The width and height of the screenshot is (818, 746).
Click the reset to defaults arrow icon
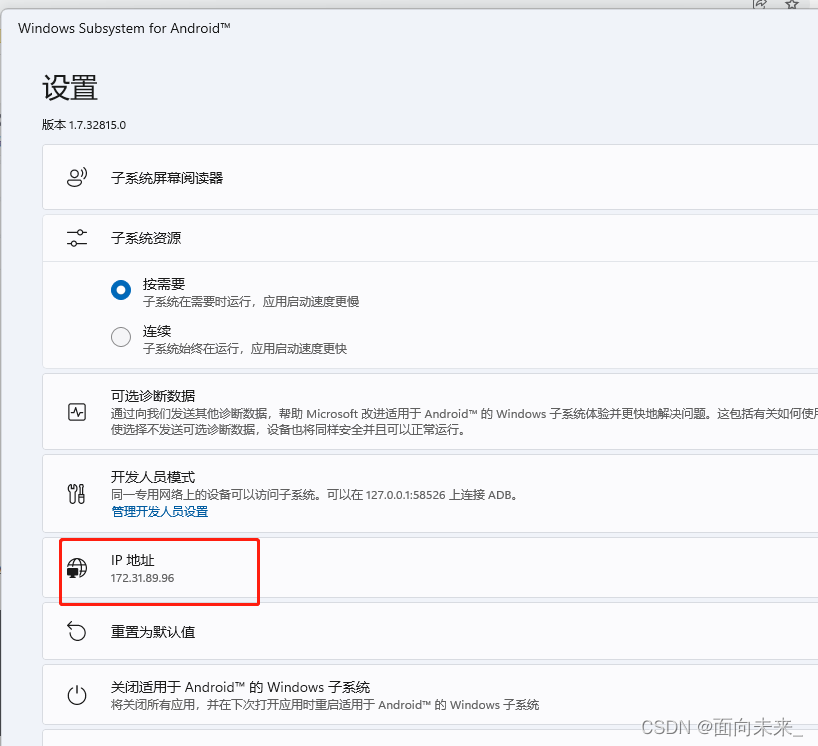pos(77,631)
